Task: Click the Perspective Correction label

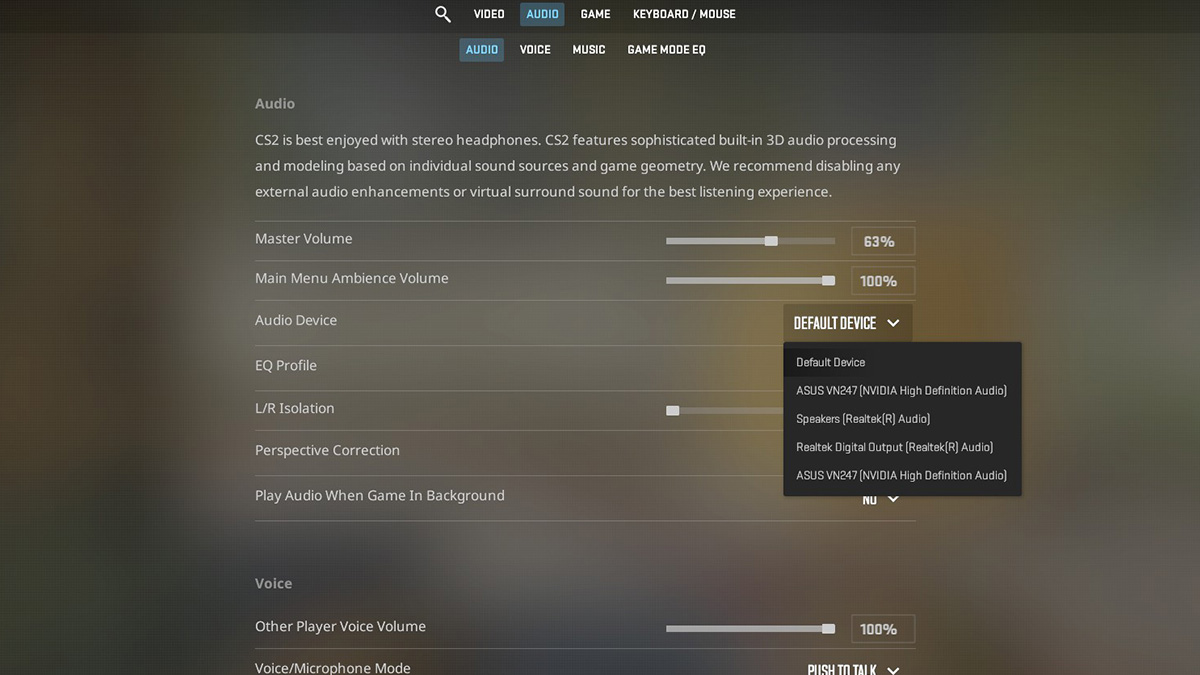Action: click(x=327, y=450)
